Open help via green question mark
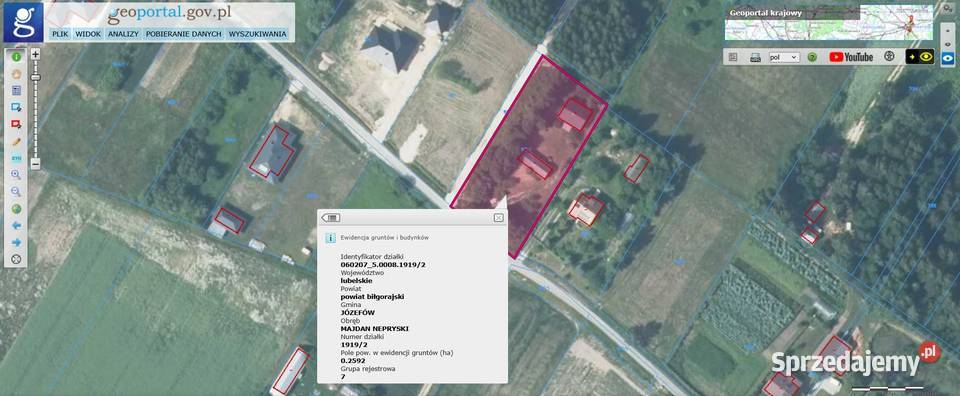Image resolution: width=960 pixels, height=396 pixels. 812,57
